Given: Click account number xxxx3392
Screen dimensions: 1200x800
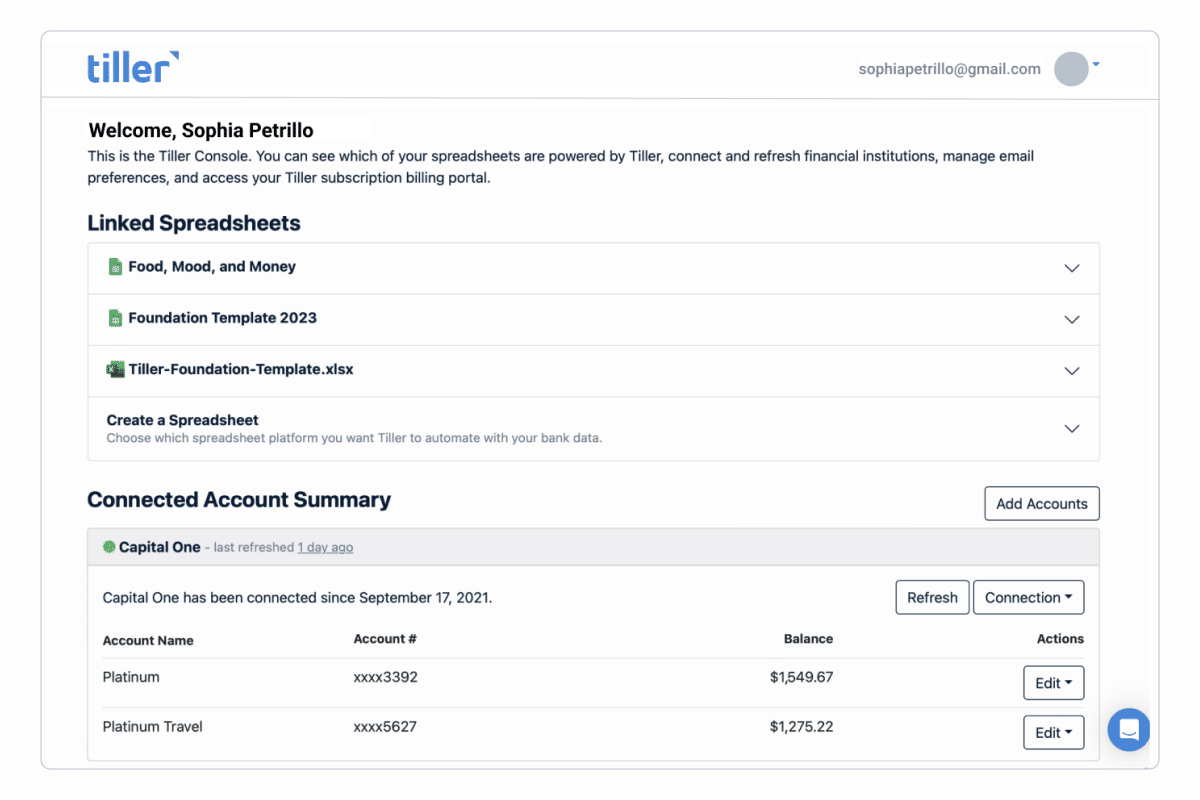Looking at the screenshot, I should click(386, 677).
